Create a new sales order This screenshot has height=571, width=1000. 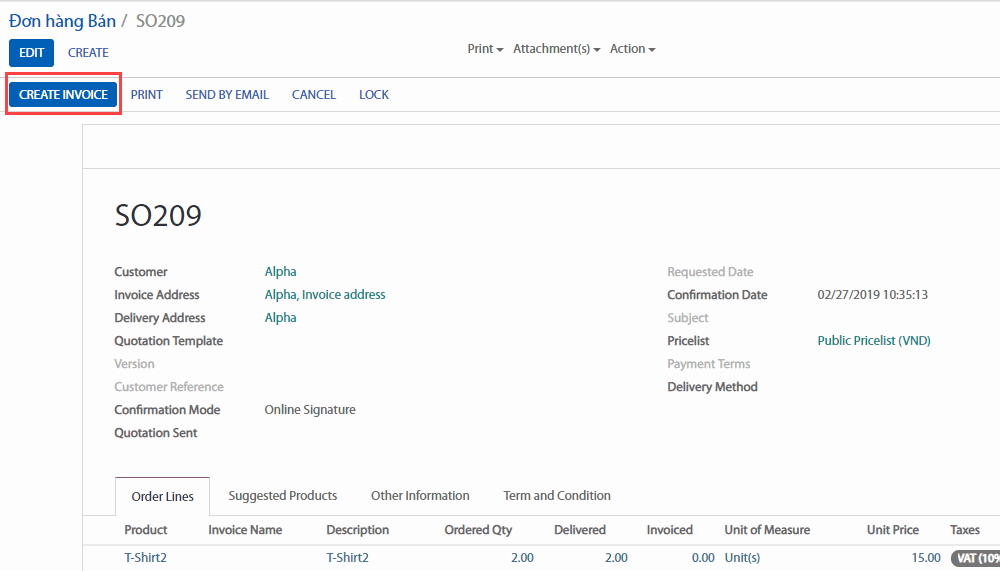[88, 53]
